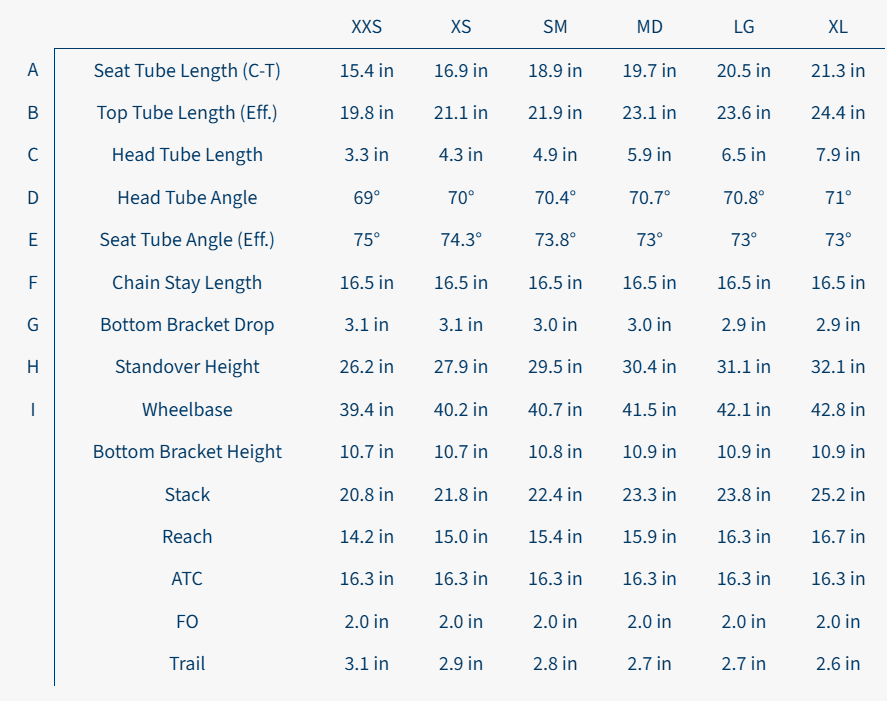This screenshot has width=887, height=701.
Task: Select the Standover Height row label
Action: (187, 367)
